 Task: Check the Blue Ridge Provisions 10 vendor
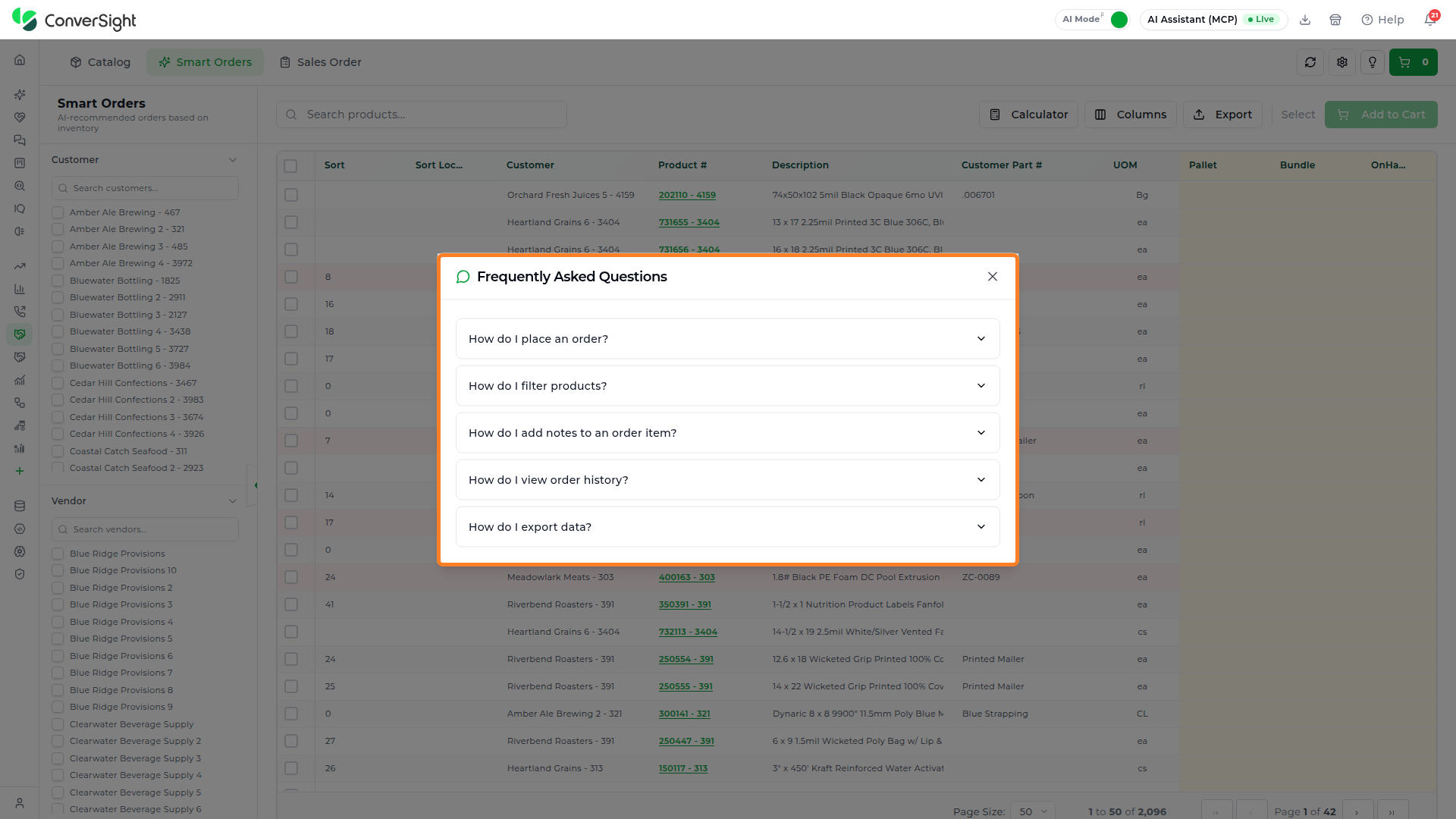point(58,570)
